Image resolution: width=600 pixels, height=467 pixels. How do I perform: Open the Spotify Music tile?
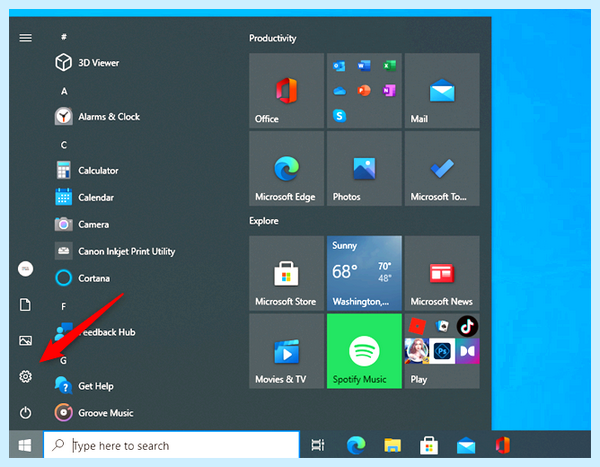pyautogui.click(x=364, y=351)
